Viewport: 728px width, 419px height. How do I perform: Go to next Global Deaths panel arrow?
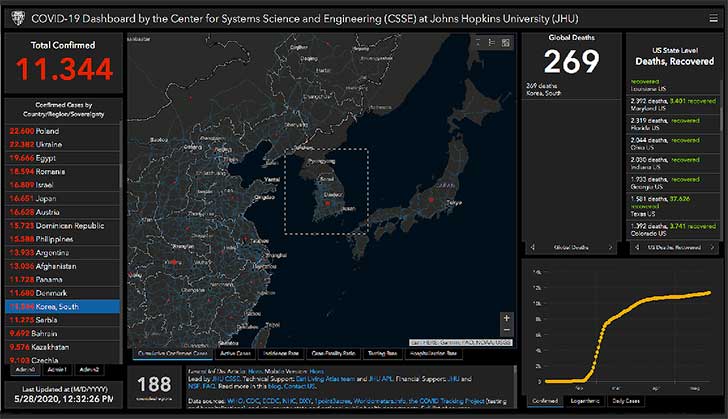611,248
